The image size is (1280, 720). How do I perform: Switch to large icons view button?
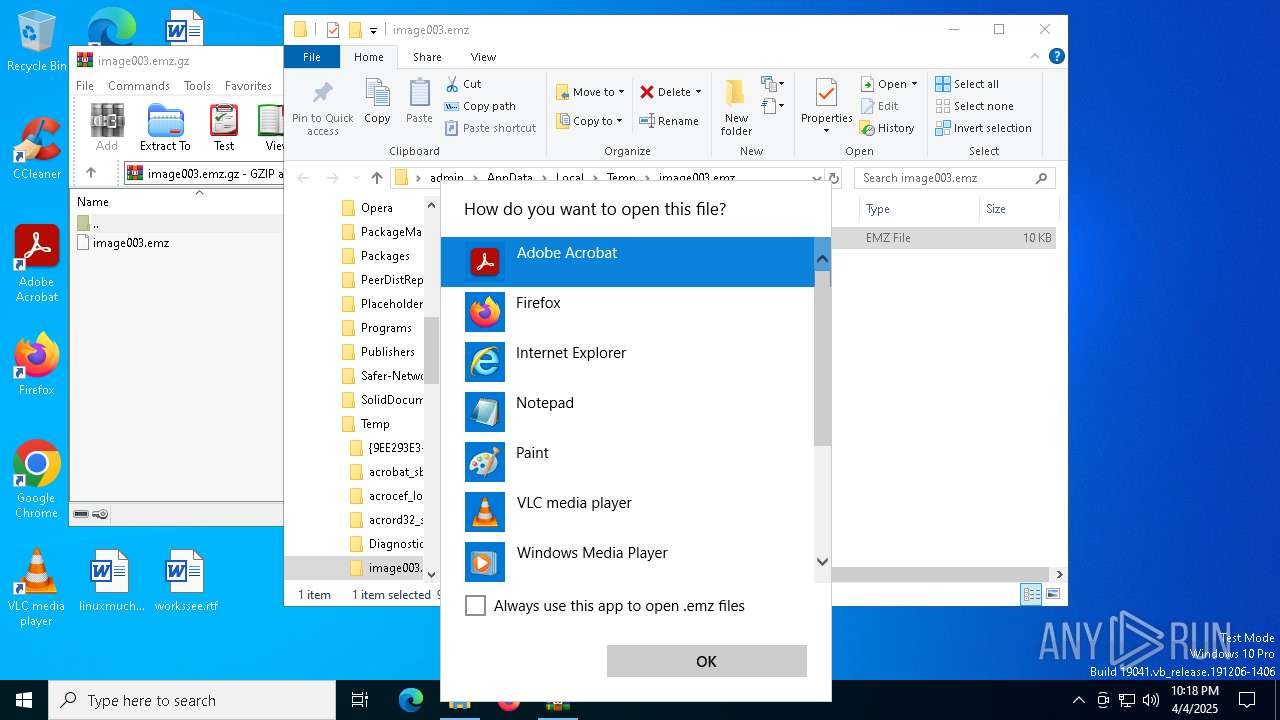pyautogui.click(x=1053, y=594)
